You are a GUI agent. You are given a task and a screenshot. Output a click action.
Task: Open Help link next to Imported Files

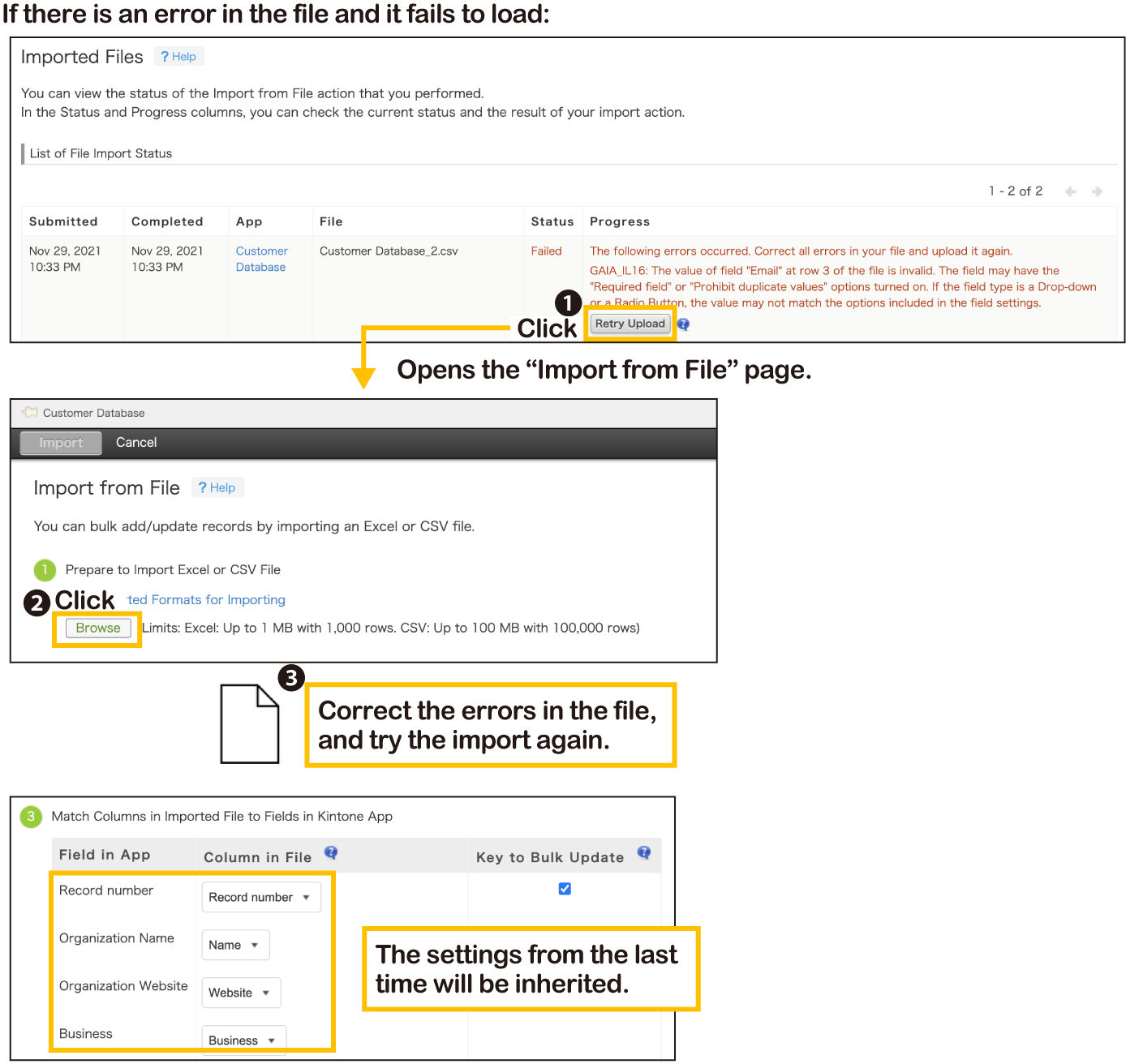point(178,57)
